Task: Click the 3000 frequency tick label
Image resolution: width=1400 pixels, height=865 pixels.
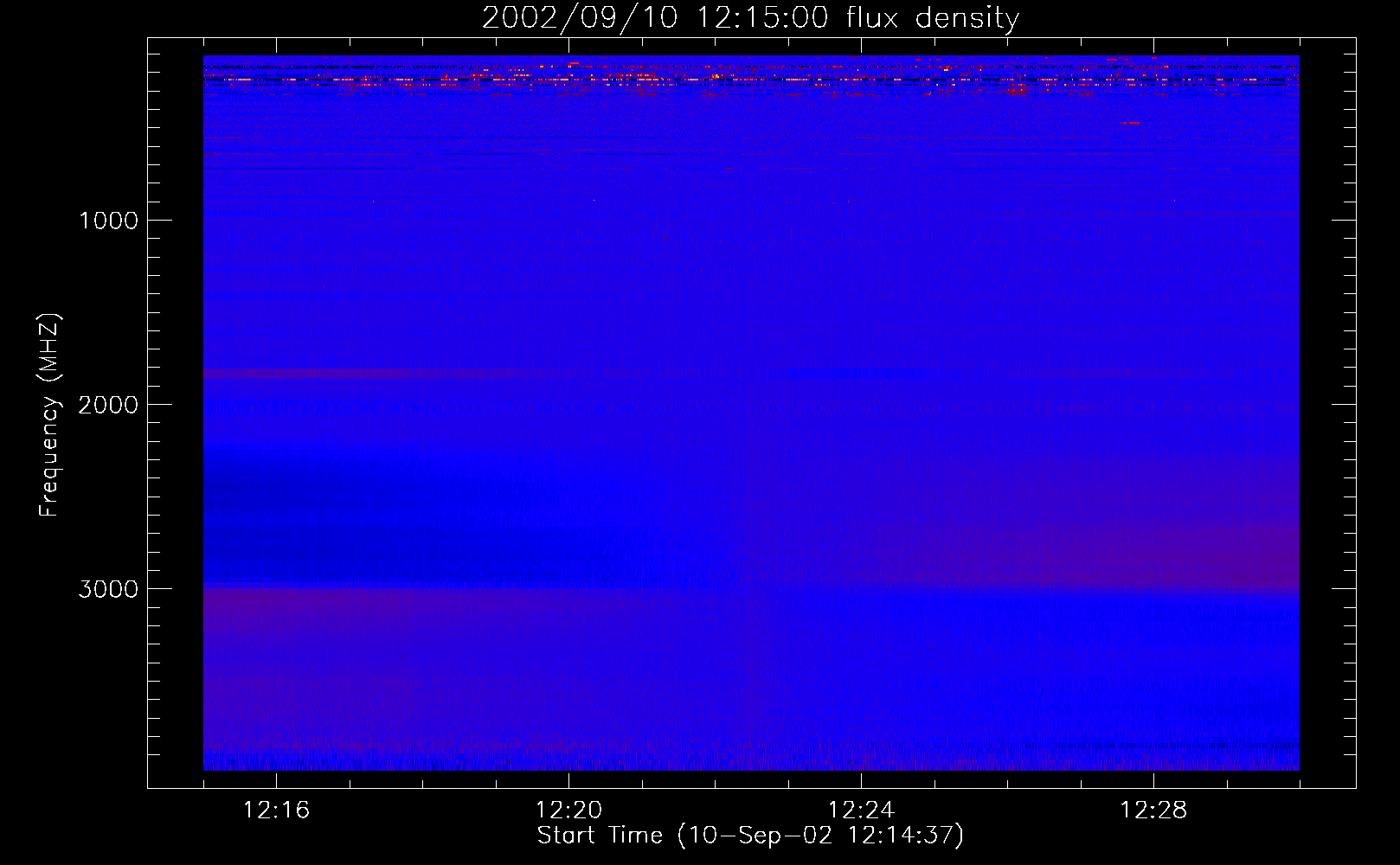Action: [108, 589]
